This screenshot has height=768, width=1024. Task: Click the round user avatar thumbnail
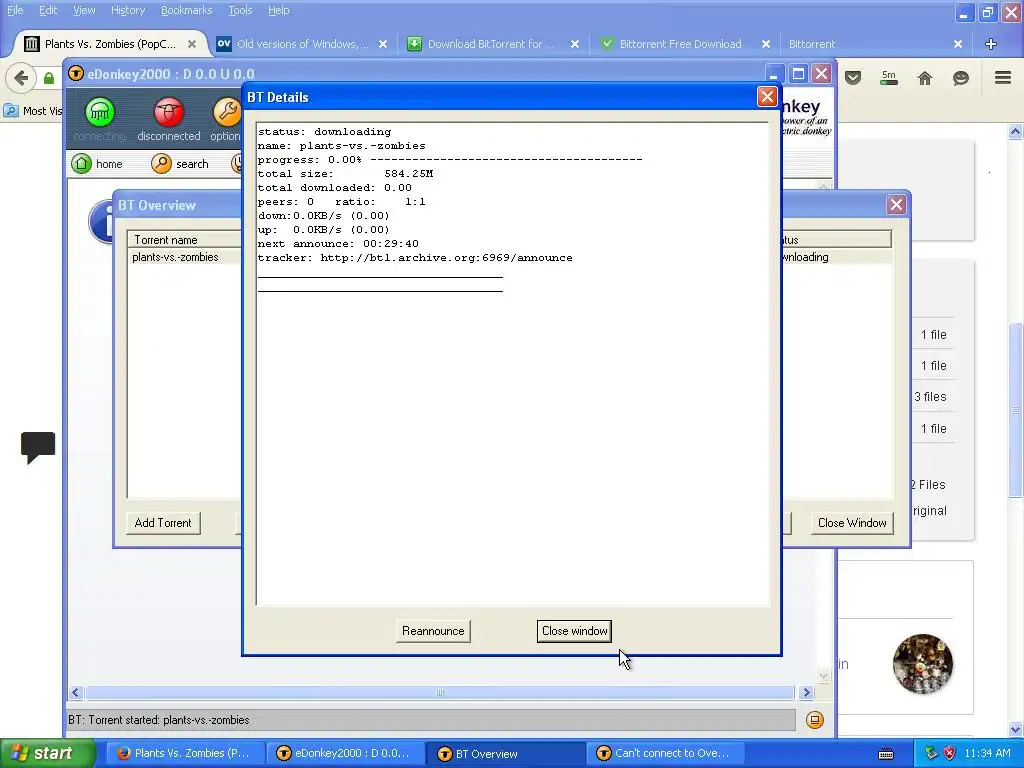pos(922,664)
